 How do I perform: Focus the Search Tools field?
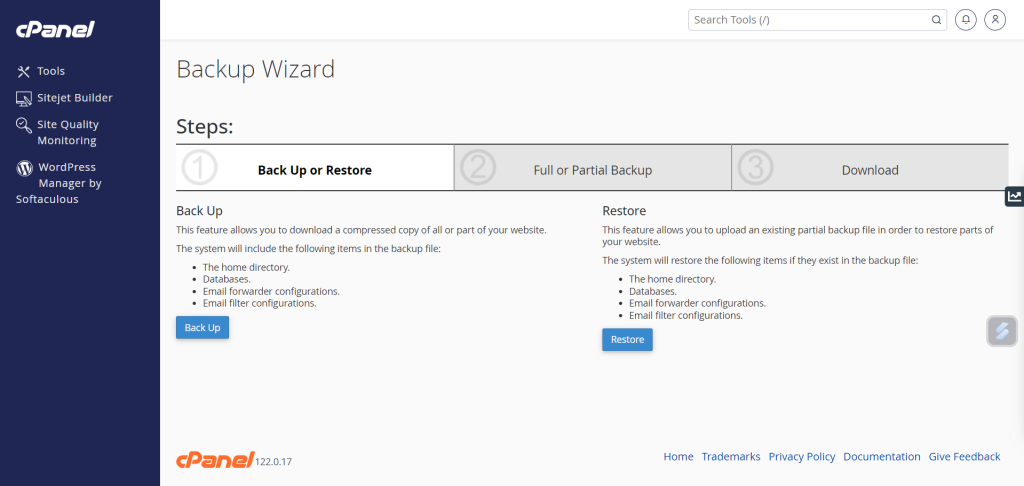point(808,19)
